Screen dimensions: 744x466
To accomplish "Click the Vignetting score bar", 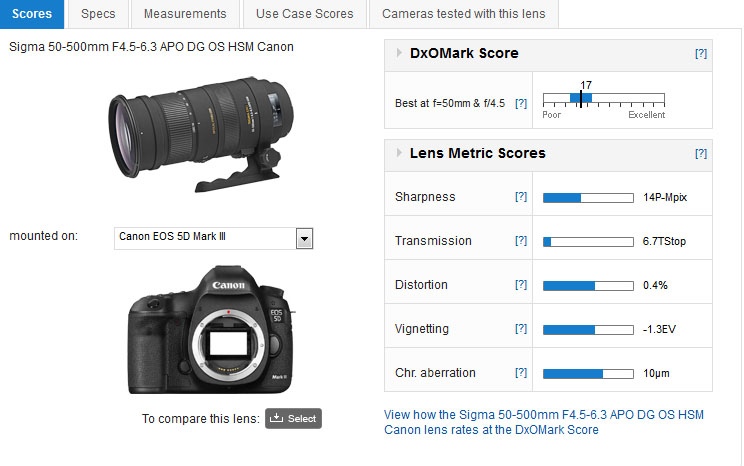I will [x=588, y=330].
